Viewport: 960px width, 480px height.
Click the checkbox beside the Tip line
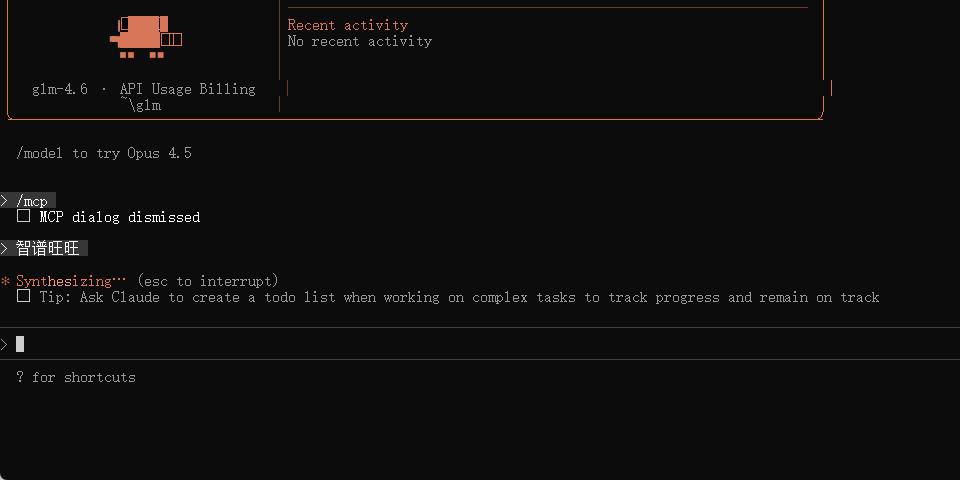pos(23,297)
